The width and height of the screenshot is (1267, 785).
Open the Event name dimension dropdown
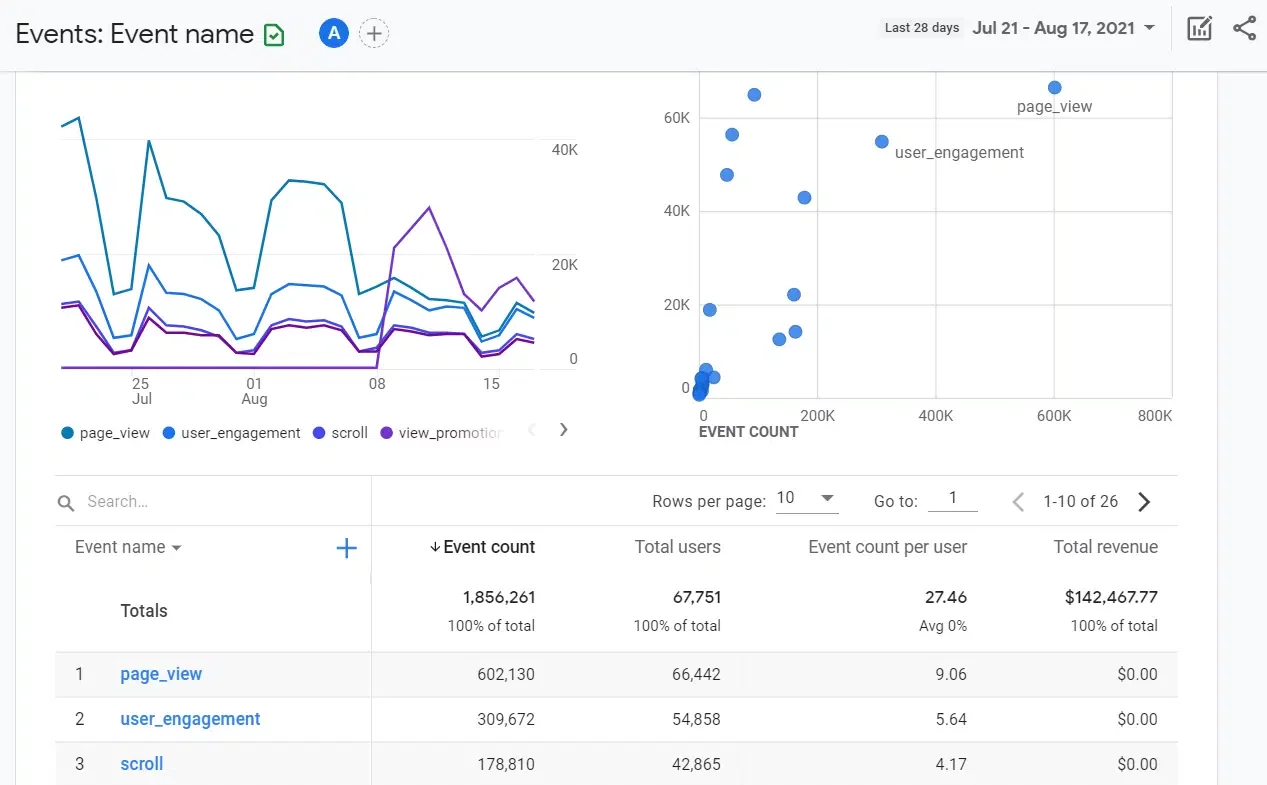[126, 547]
